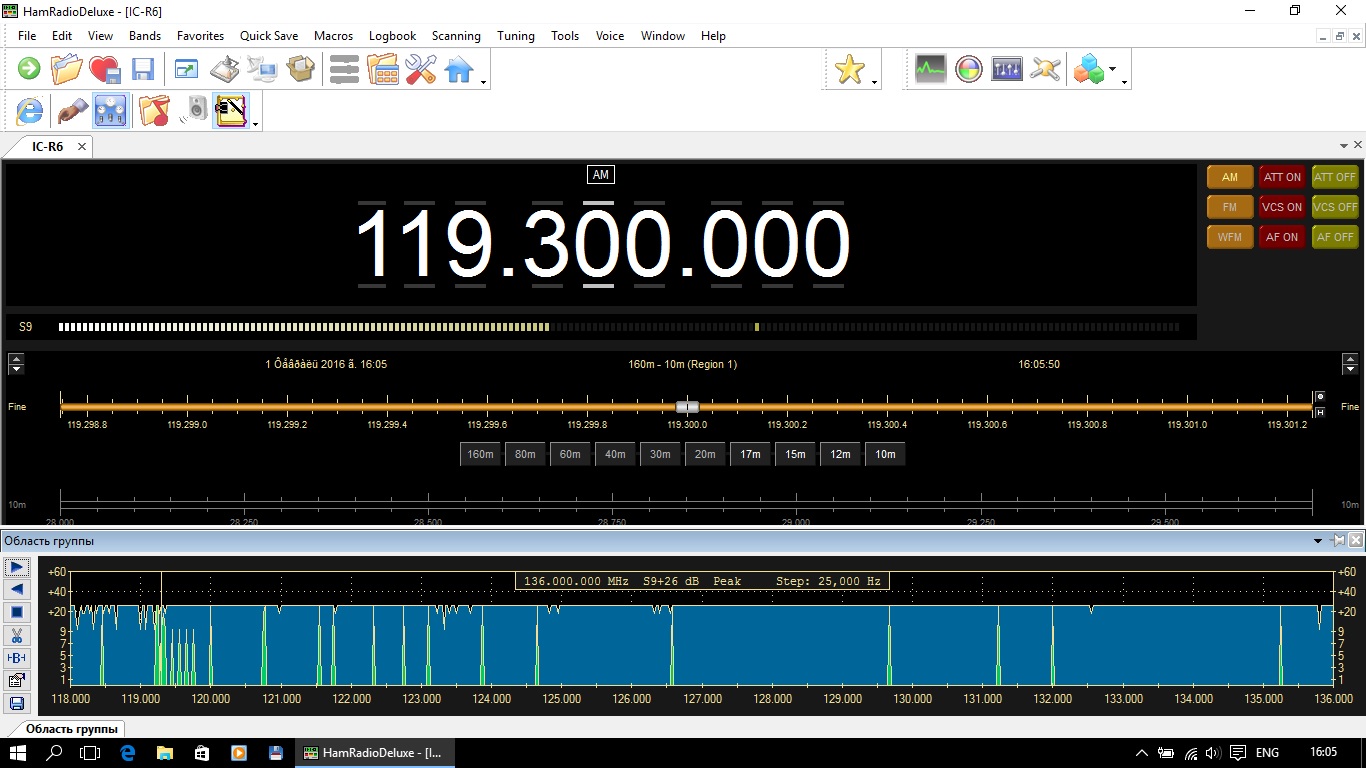Click the cardboard box icon in toolbar
1366x768 pixels.
coord(300,69)
